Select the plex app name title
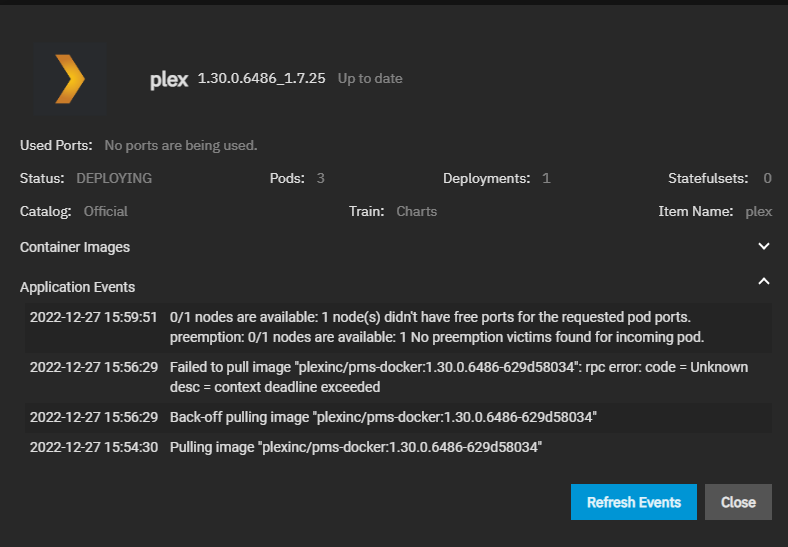 pyautogui.click(x=169, y=79)
